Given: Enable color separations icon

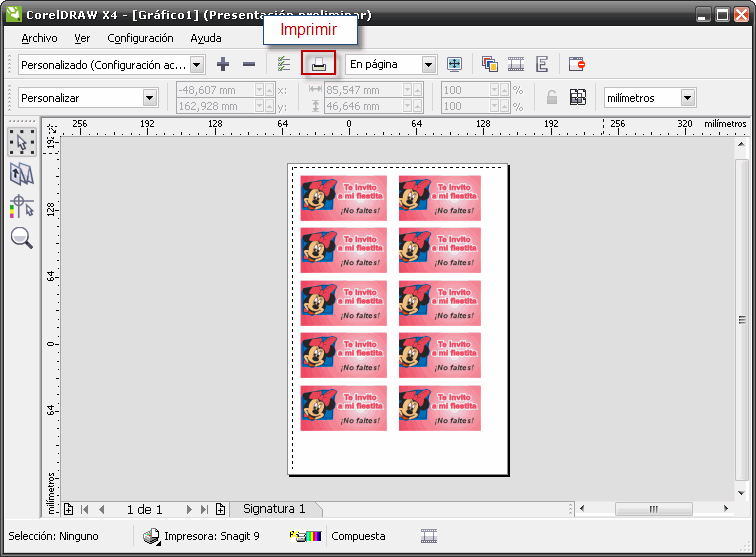Looking at the screenshot, I should pos(490,64).
